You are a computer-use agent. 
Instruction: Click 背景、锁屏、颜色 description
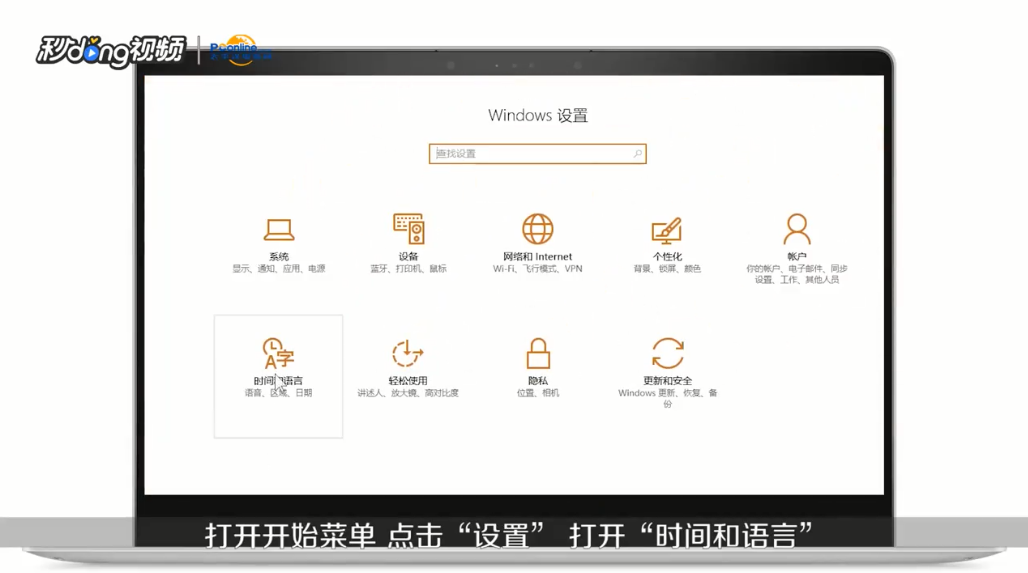click(667, 269)
